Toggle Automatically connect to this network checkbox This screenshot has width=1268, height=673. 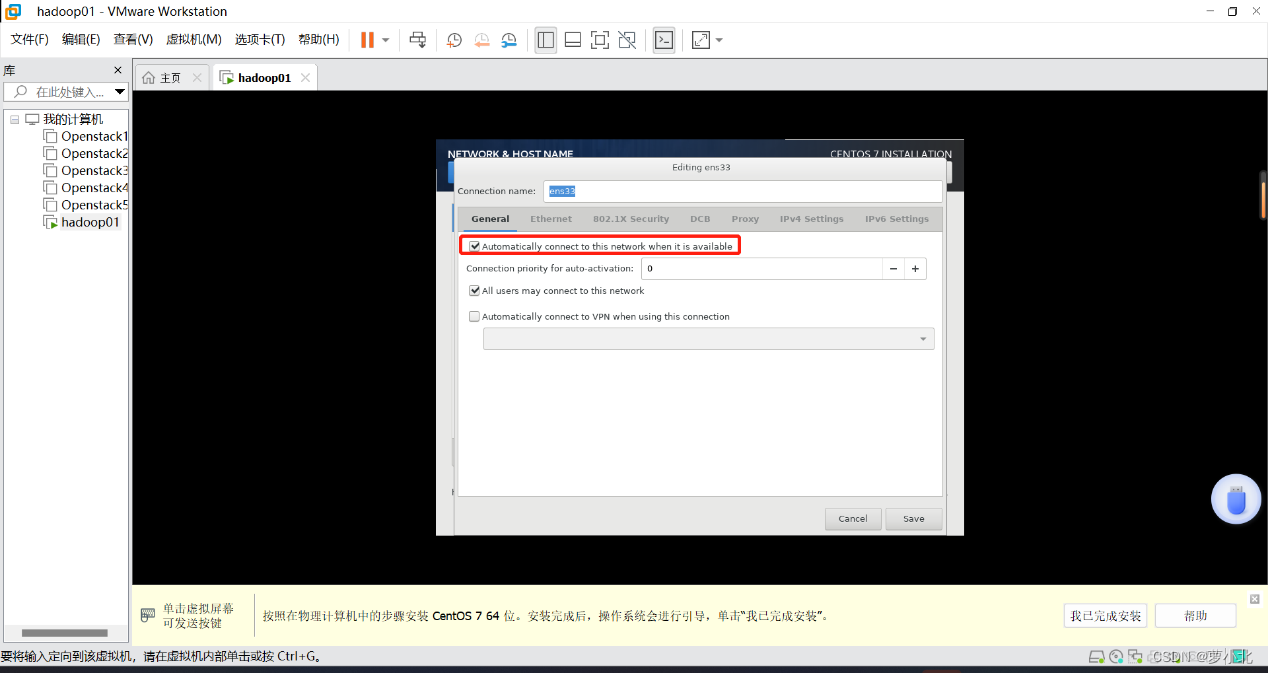[x=475, y=246]
